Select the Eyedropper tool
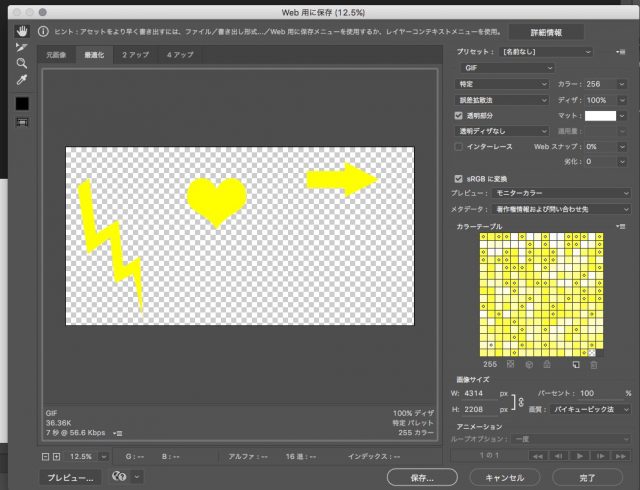The height and width of the screenshot is (490, 640). [21, 80]
